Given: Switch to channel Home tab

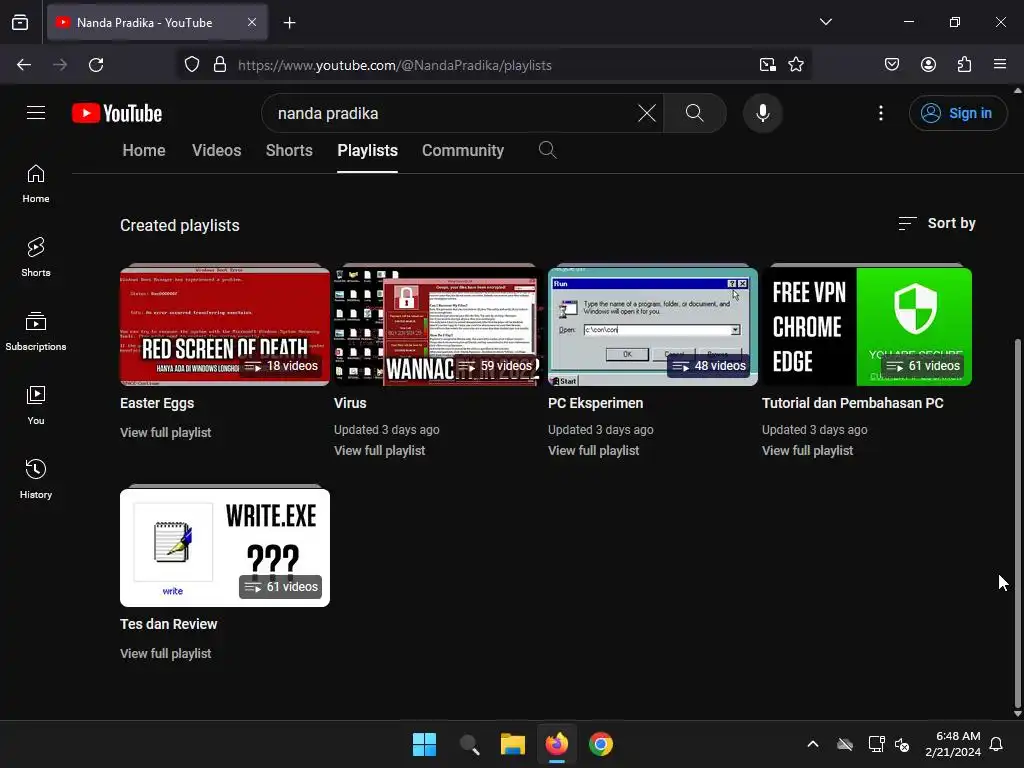Looking at the screenshot, I should [x=144, y=150].
